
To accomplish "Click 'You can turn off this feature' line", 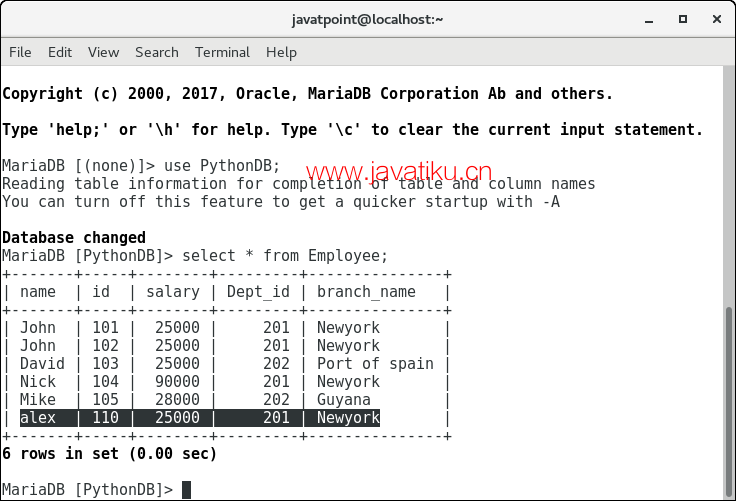I will click(281, 202).
